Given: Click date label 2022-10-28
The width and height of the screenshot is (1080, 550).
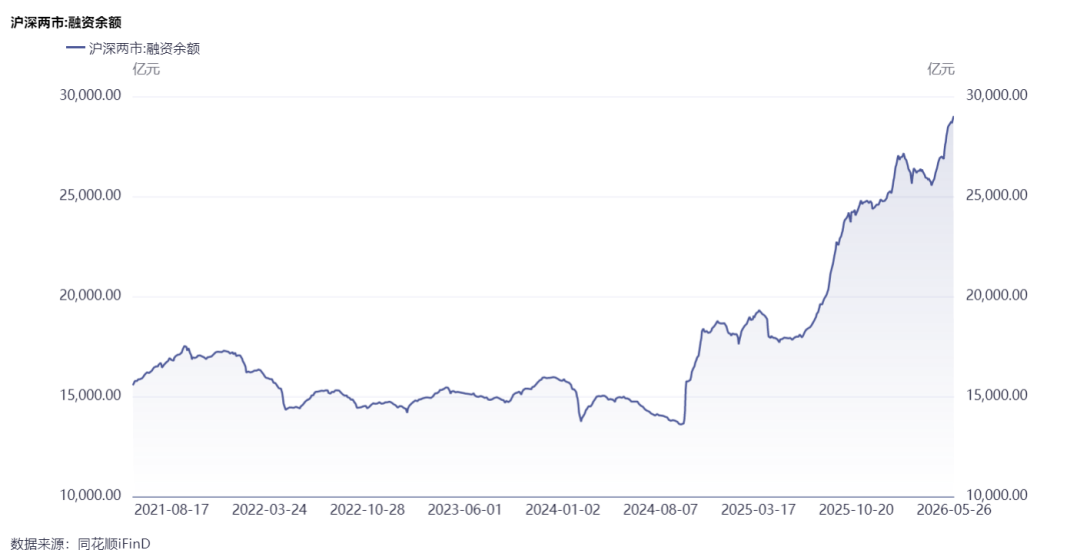Looking at the screenshot, I should [367, 510].
